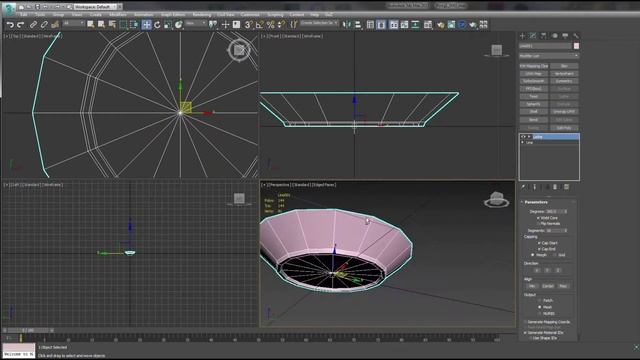The image size is (640, 360).
Task: Select the Grid capping radio button
Action: 555,255
